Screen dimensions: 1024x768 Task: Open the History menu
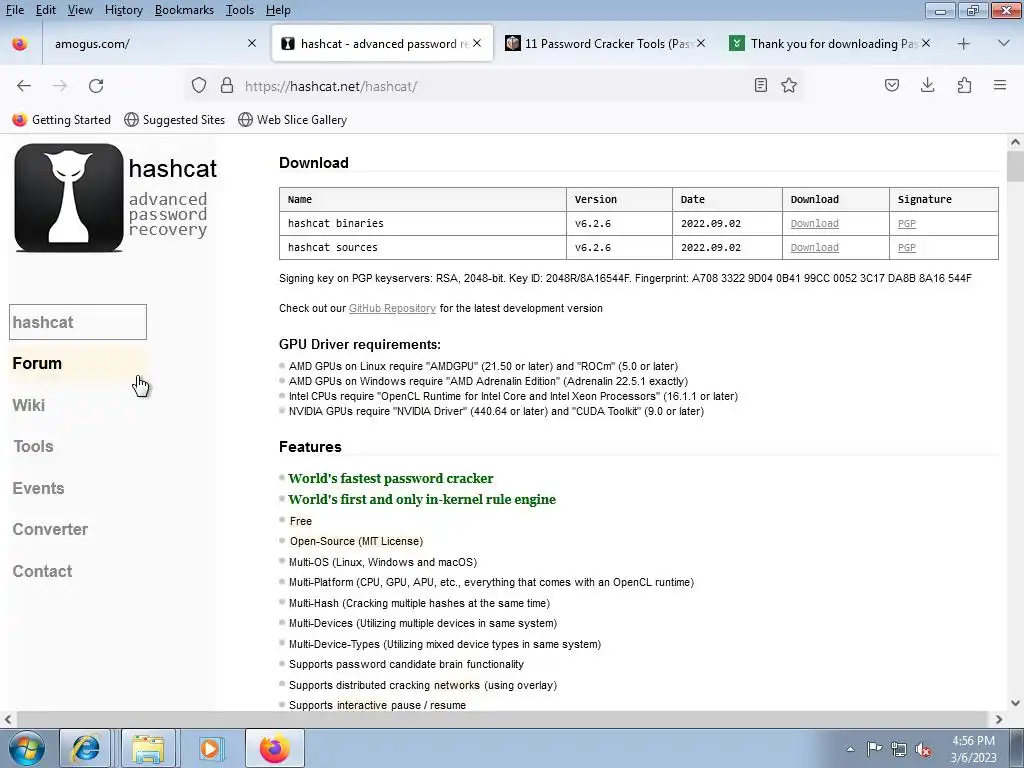pos(123,10)
